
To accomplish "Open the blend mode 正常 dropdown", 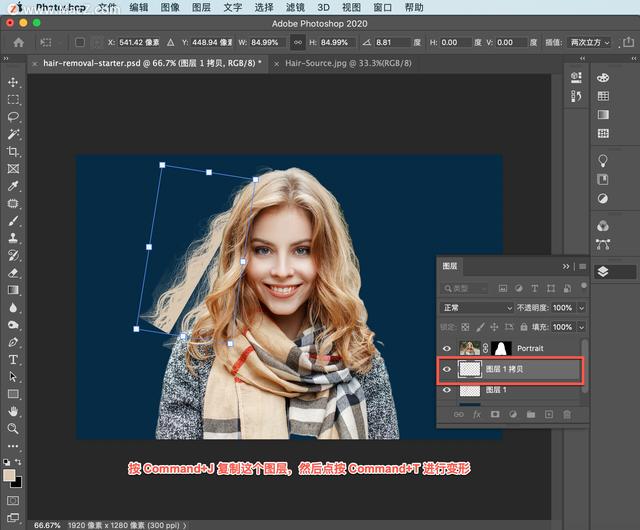I will coord(477,308).
